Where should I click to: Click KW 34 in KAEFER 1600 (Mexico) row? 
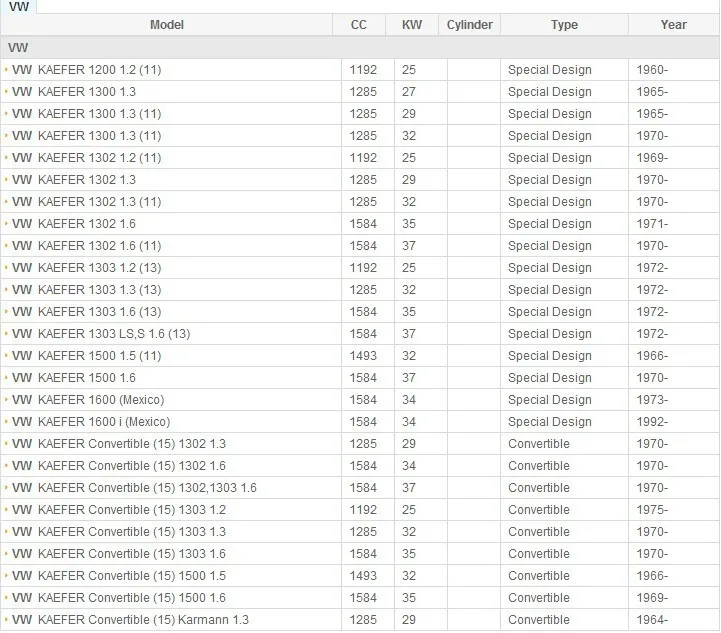tap(408, 399)
